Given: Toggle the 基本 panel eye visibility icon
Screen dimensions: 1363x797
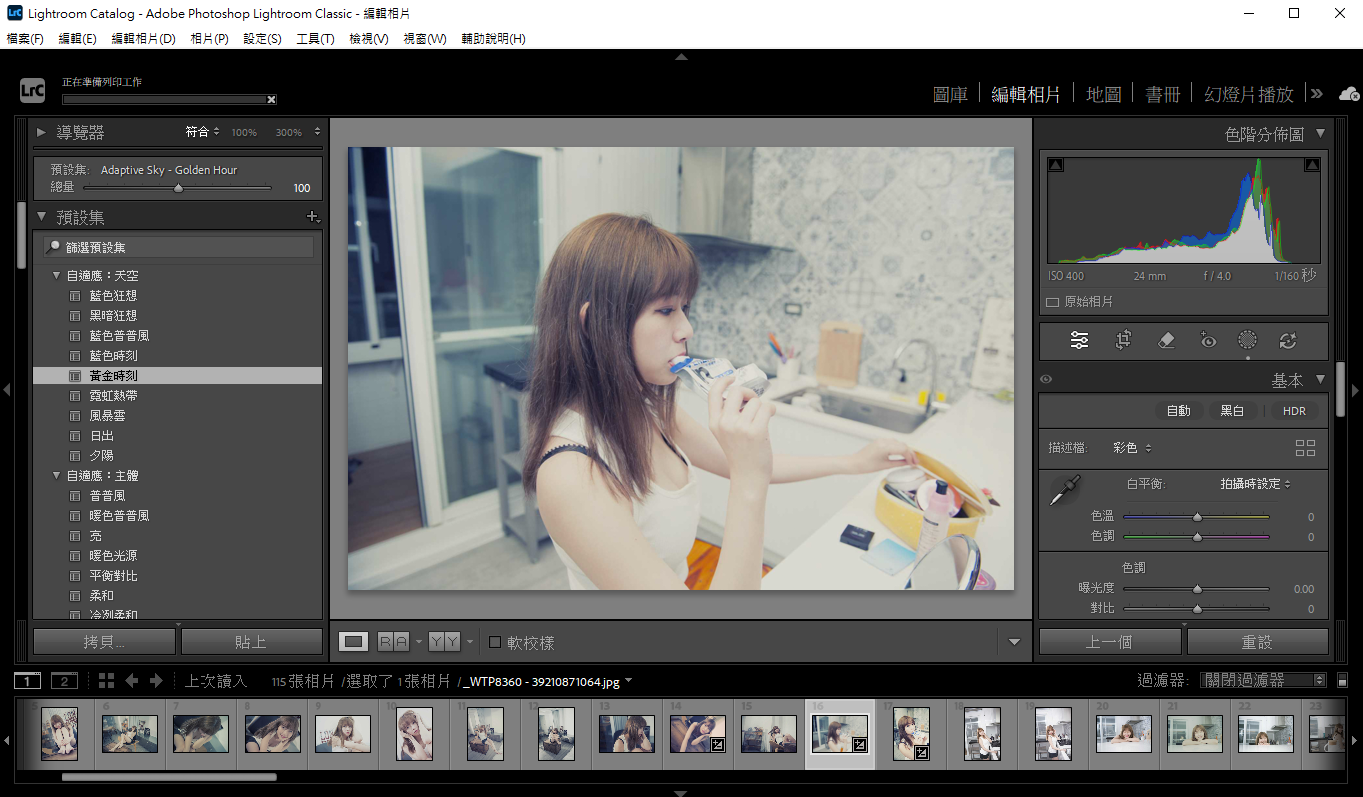Looking at the screenshot, I should pyautogui.click(x=1047, y=380).
